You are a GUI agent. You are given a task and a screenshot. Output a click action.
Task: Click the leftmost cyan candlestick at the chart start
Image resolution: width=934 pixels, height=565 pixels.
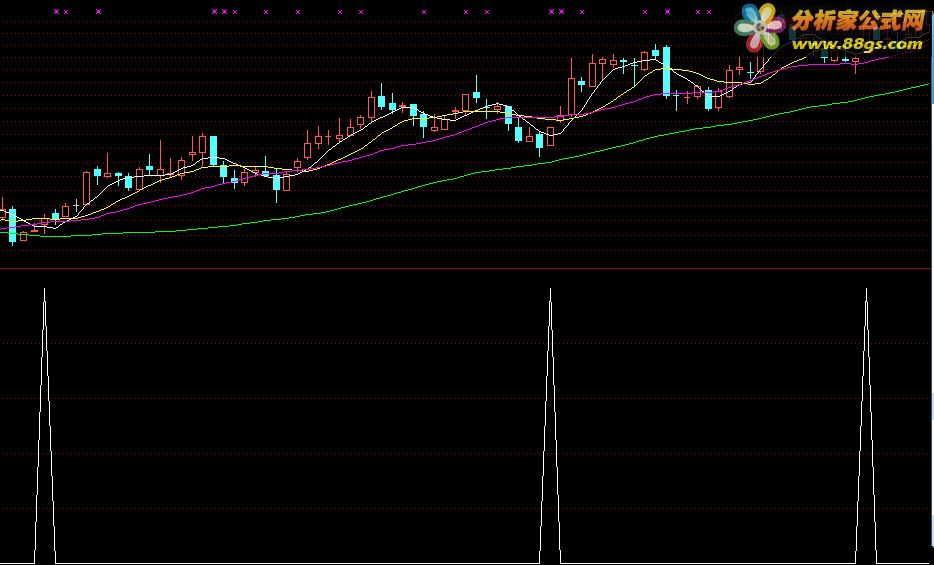click(13, 226)
